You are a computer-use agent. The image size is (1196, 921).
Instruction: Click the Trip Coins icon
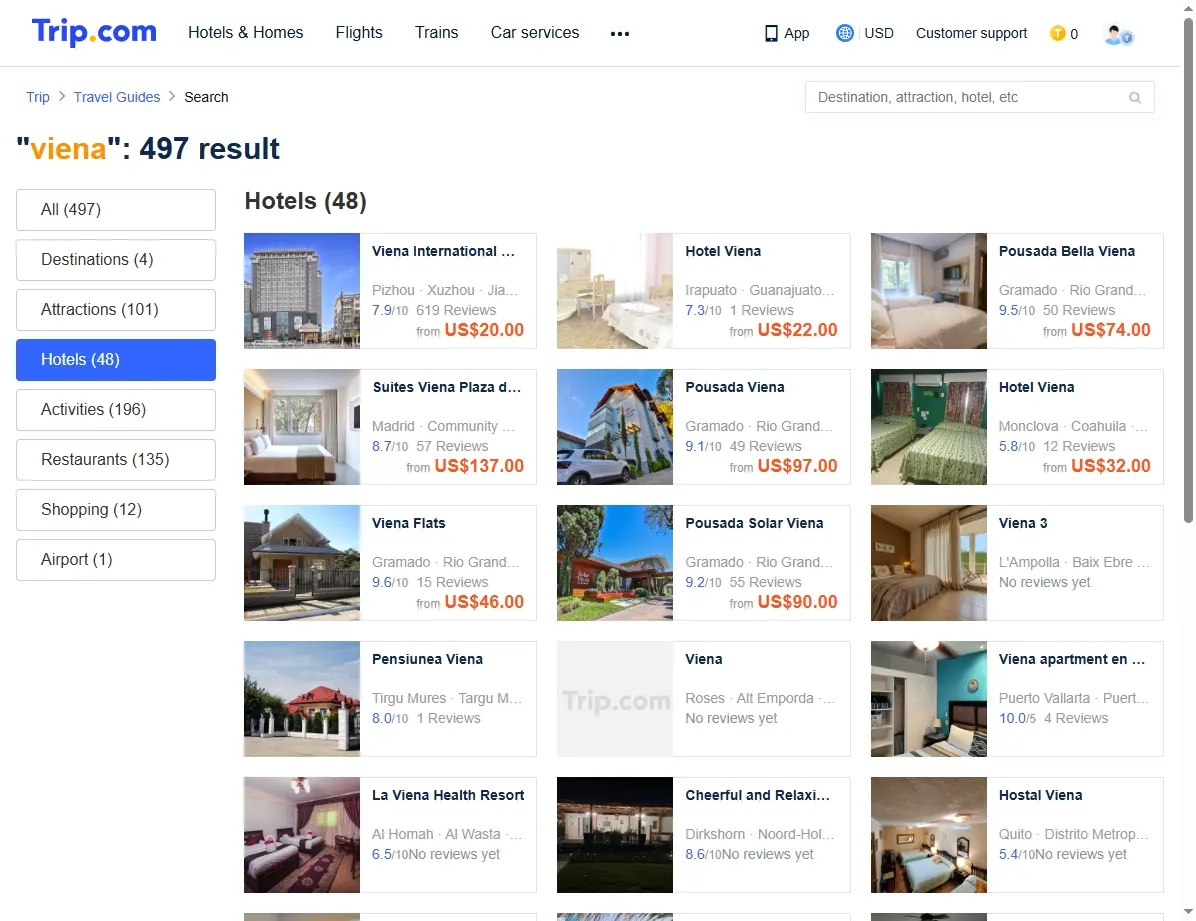click(x=1057, y=33)
